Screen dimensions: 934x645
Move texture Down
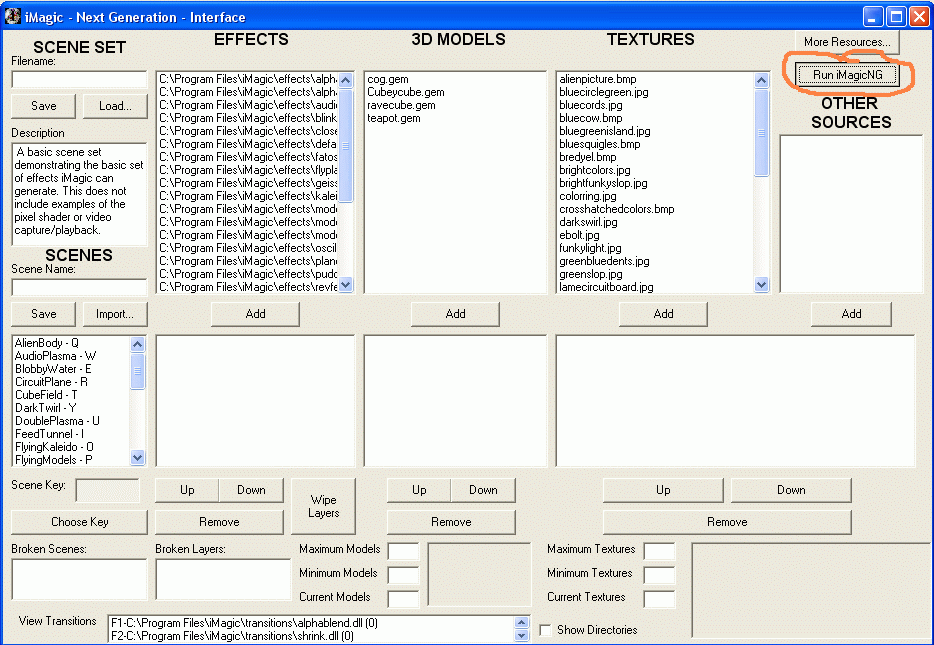pyautogui.click(x=791, y=490)
